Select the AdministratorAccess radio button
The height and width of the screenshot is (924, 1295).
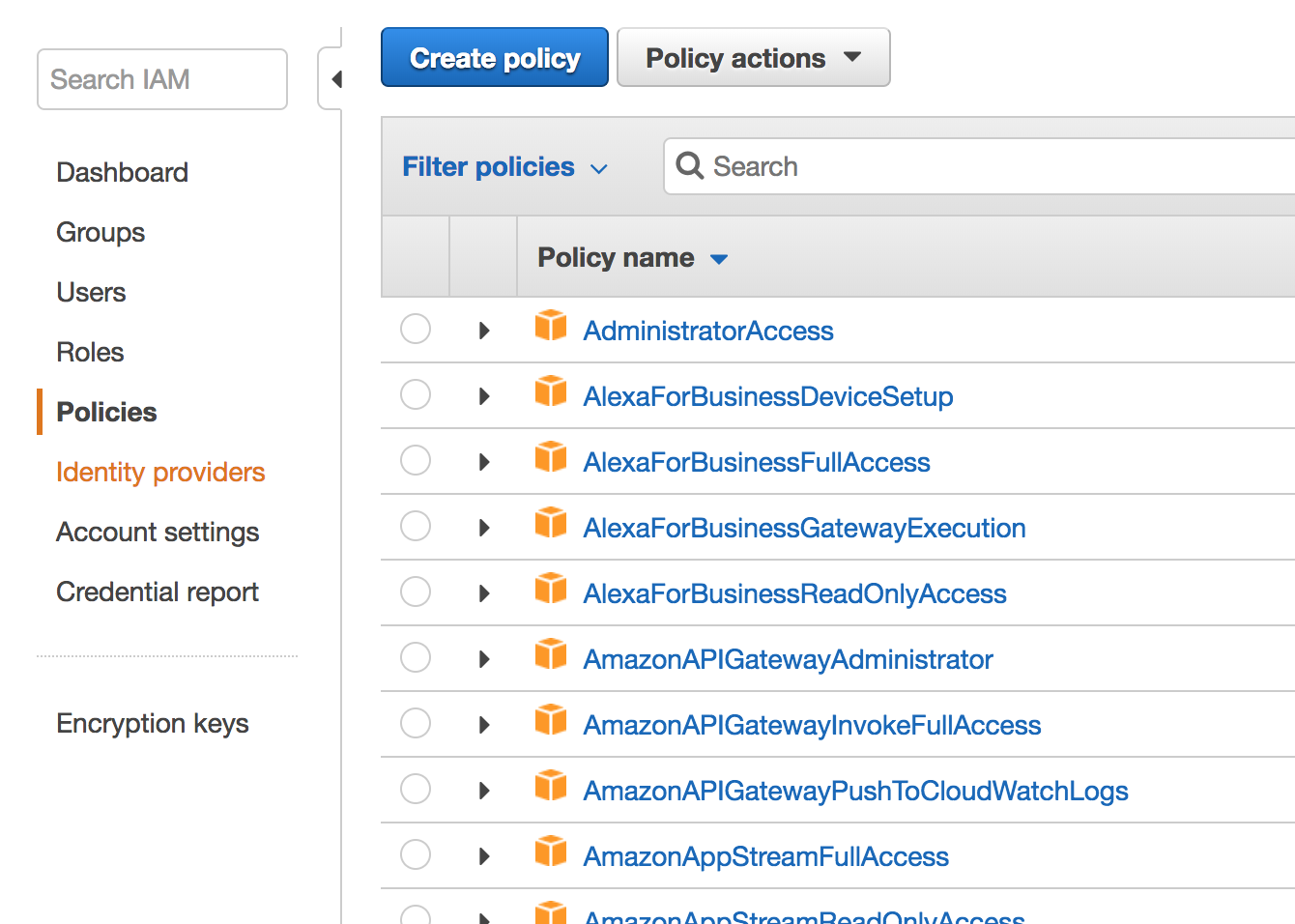pos(416,329)
